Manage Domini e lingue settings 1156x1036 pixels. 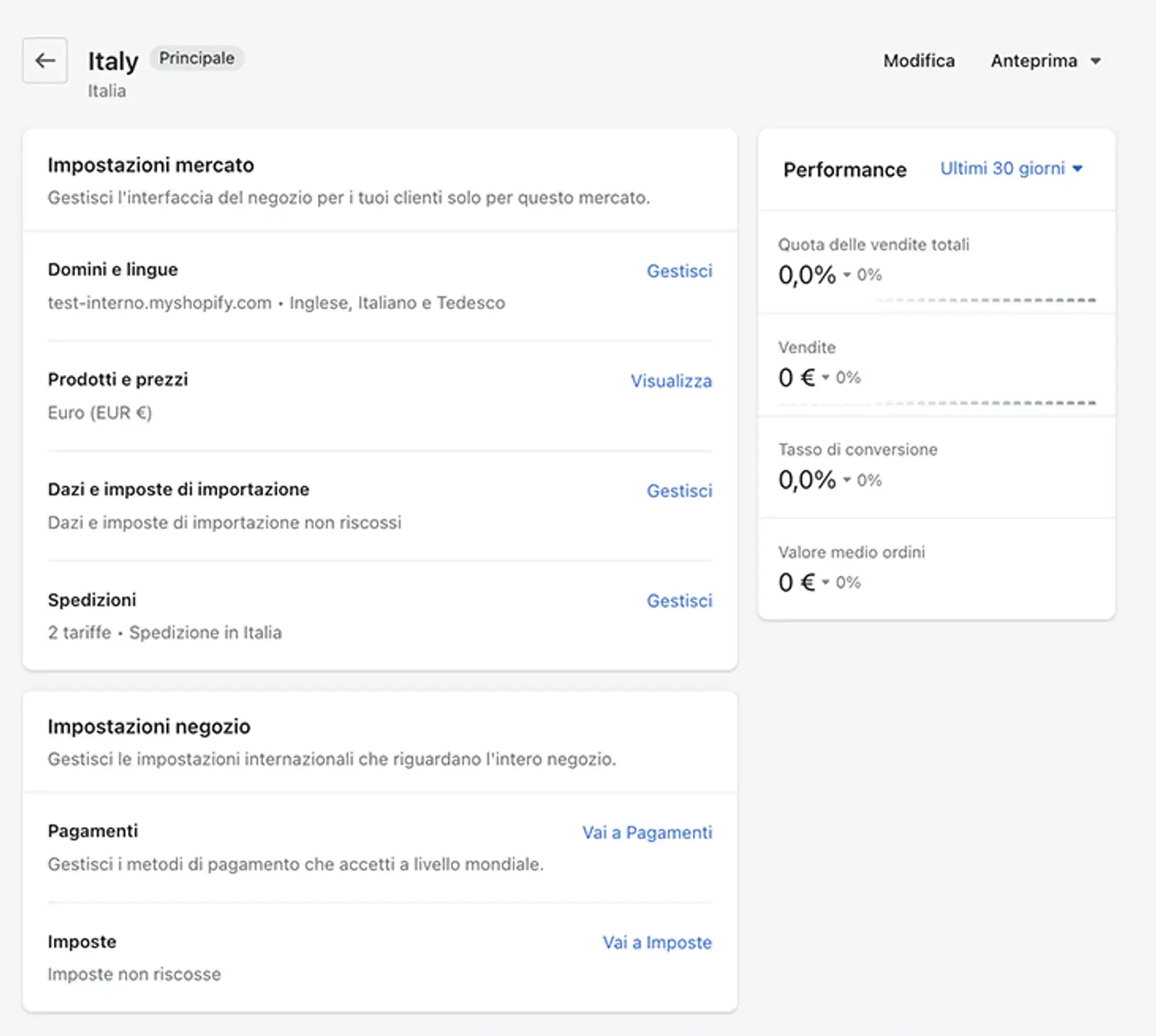(678, 271)
